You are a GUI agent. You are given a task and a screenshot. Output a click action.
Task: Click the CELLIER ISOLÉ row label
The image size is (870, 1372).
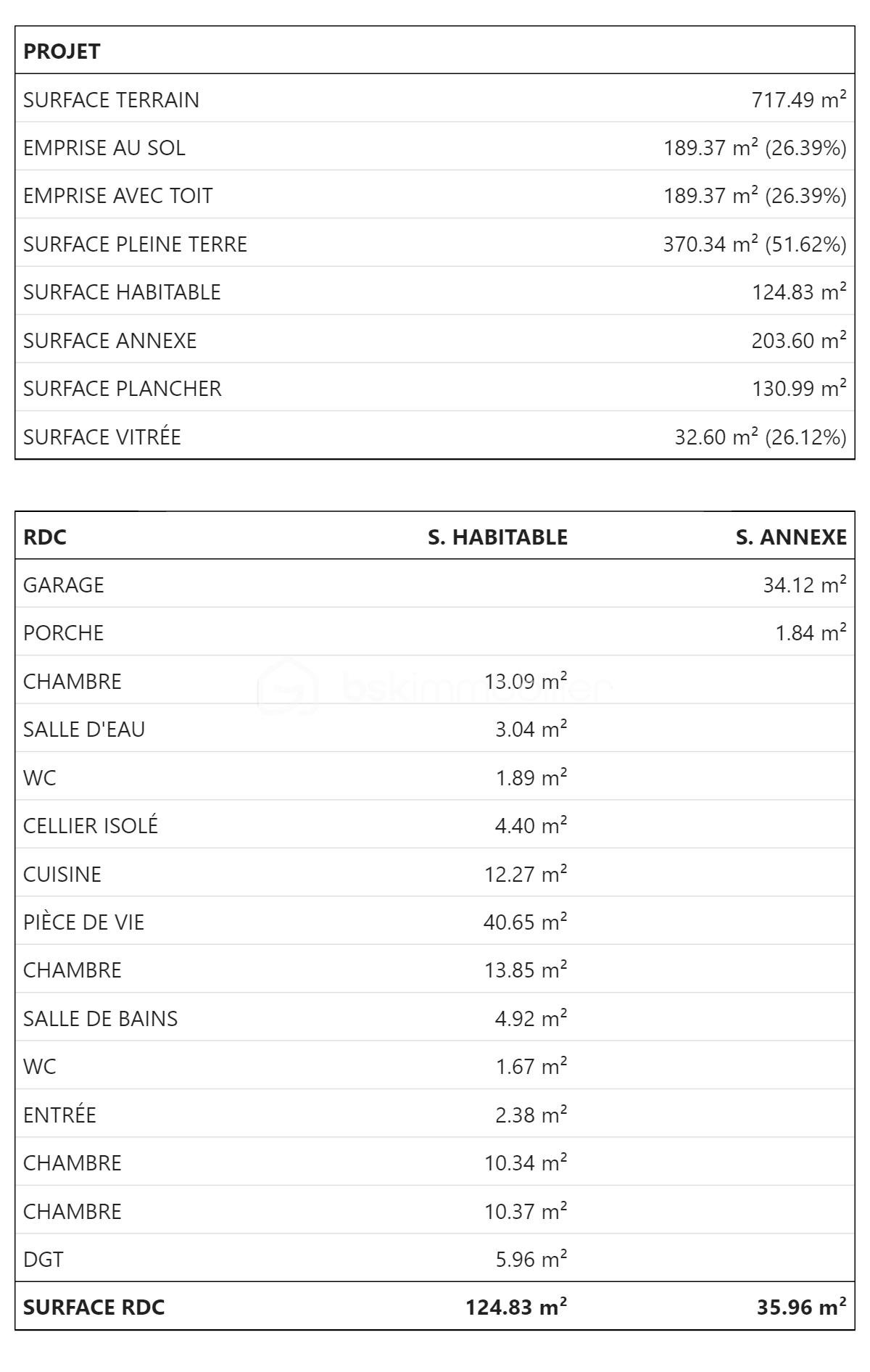(x=91, y=825)
